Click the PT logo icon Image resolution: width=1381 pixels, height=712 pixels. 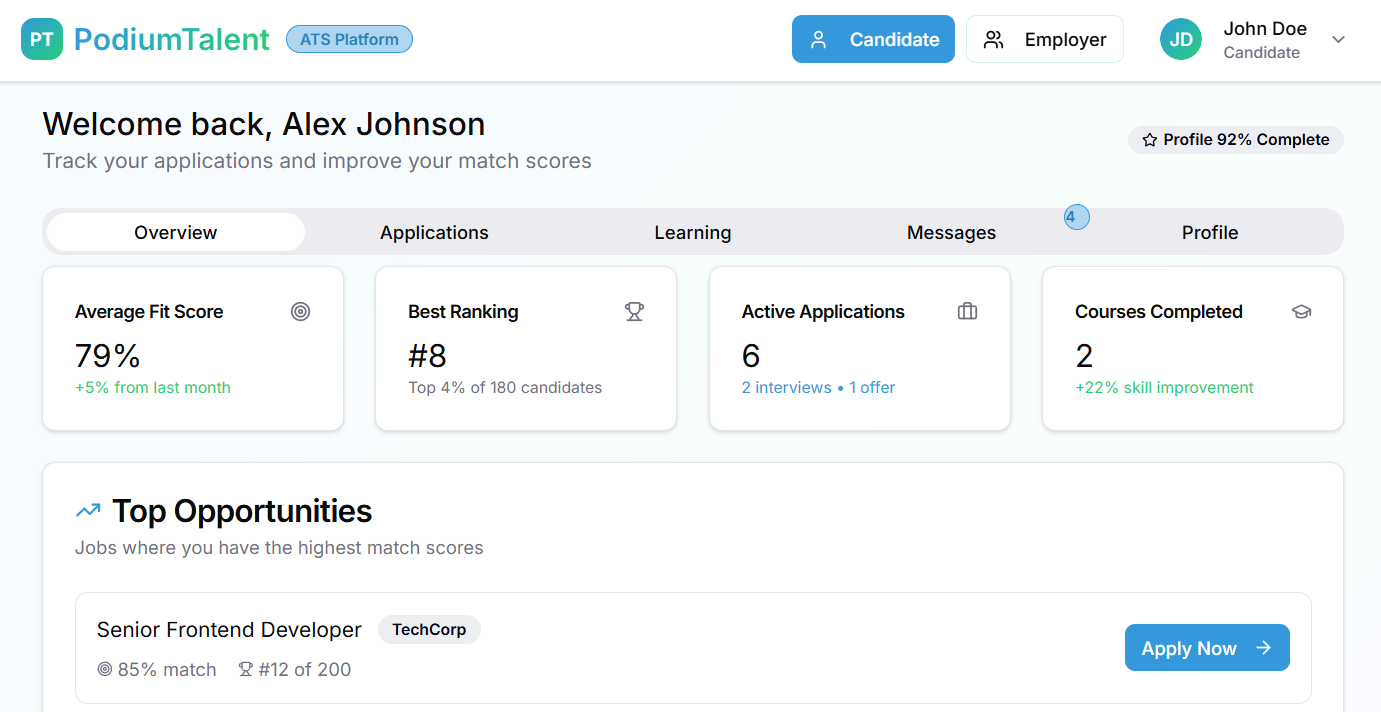tap(42, 40)
